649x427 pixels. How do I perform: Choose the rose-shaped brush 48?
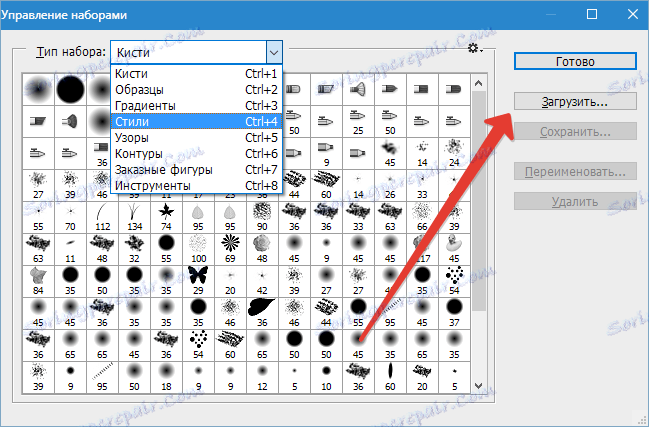click(x=262, y=249)
